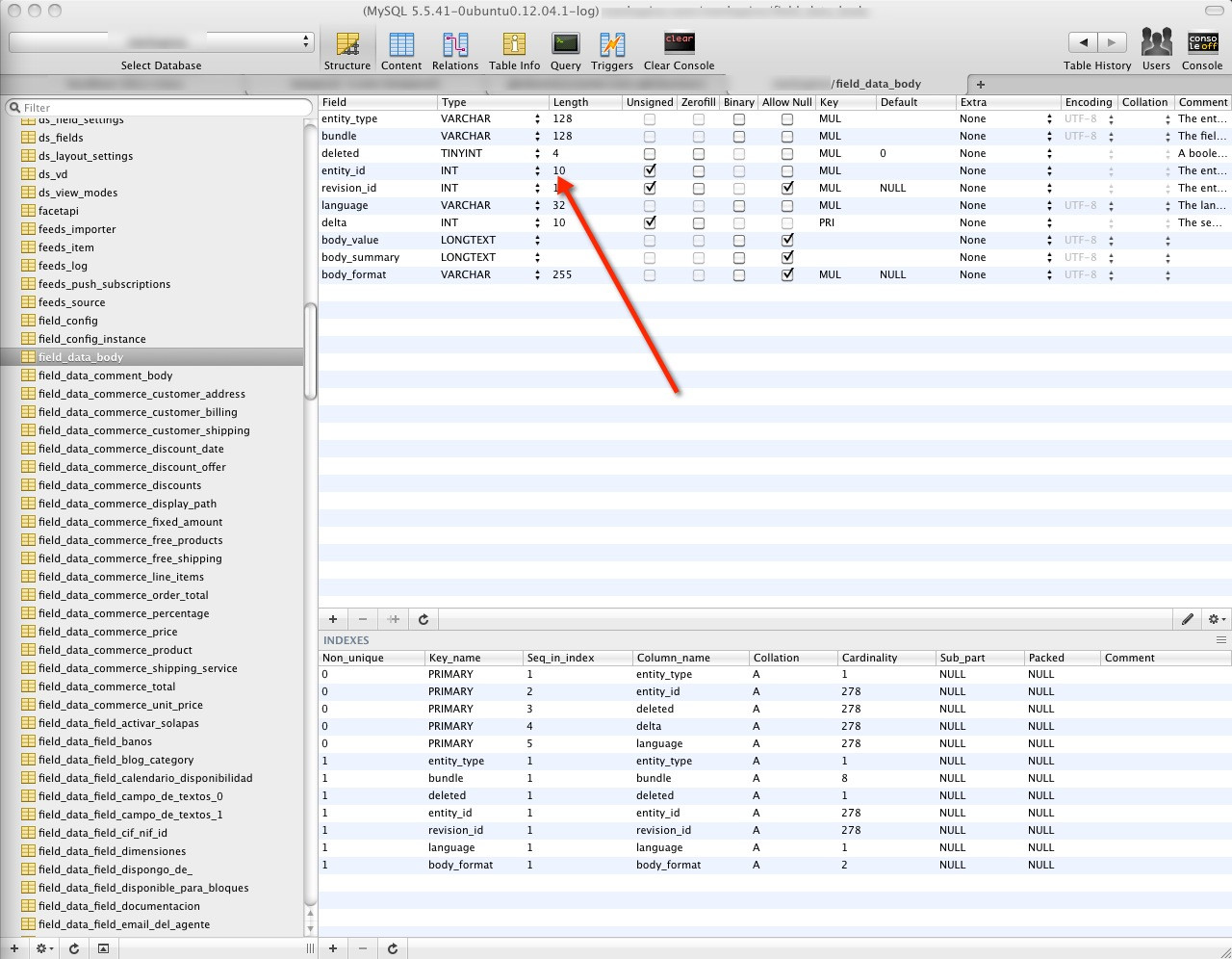Toggle the table information pane
The width and height of the screenshot is (1232, 959).
103,948
